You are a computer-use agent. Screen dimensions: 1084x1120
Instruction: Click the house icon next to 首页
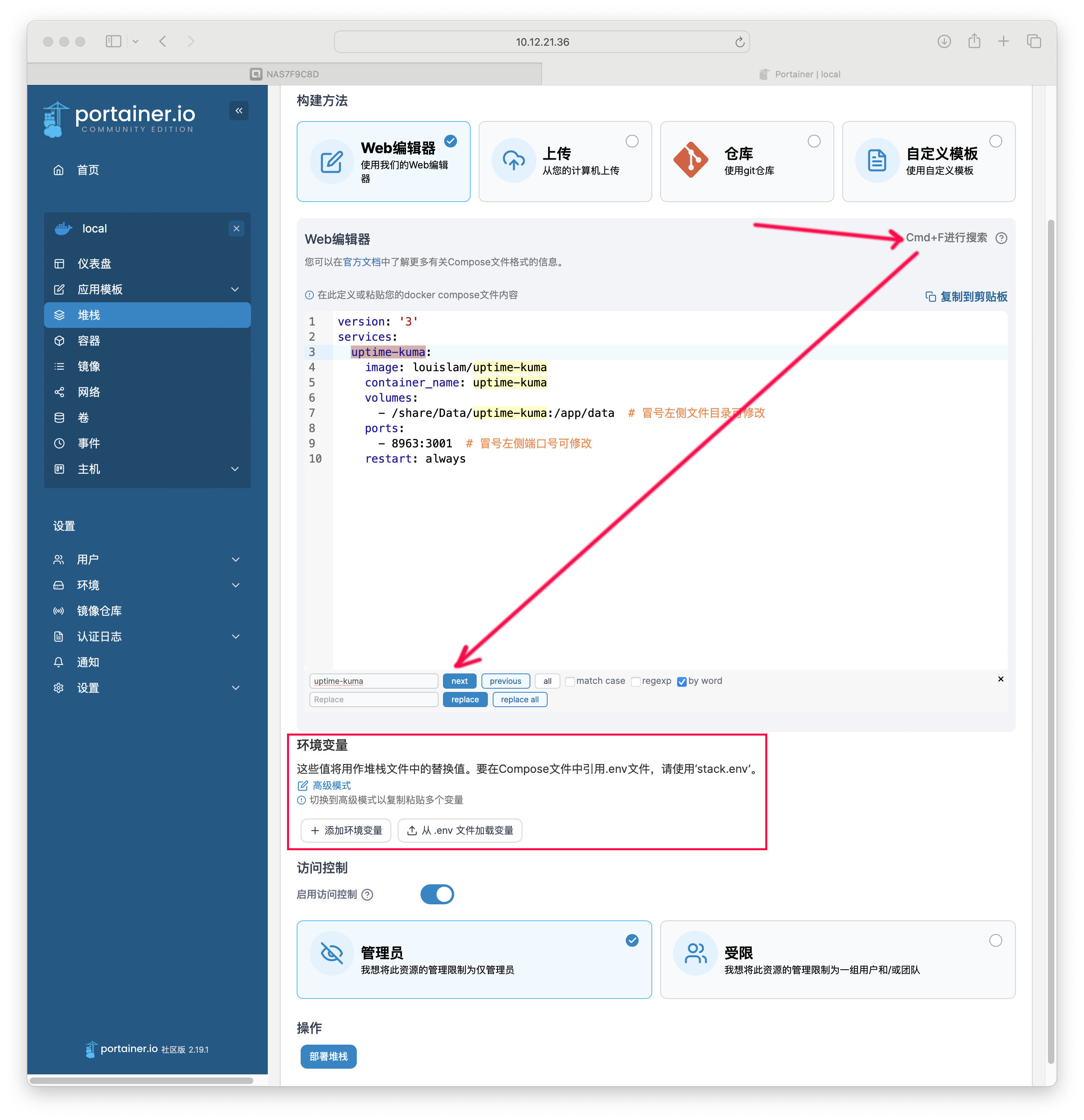[58, 170]
